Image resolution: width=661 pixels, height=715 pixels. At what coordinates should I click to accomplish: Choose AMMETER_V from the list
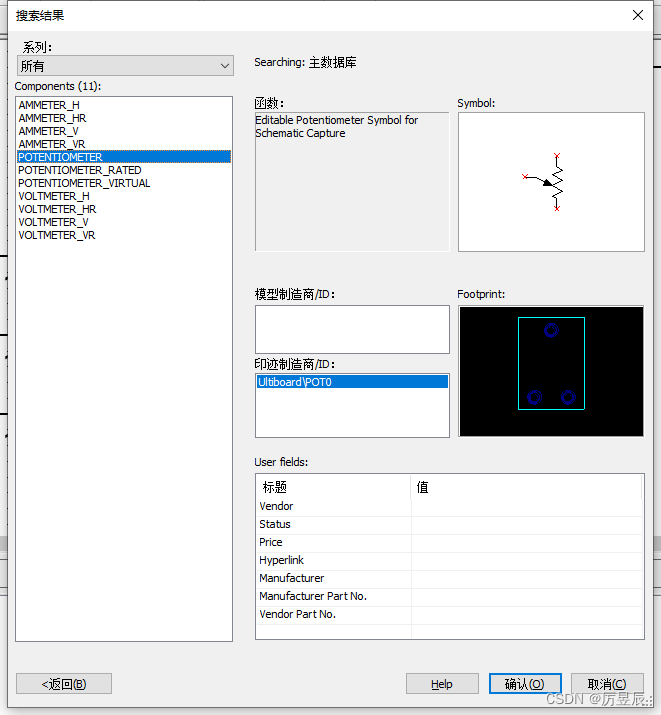(x=48, y=131)
